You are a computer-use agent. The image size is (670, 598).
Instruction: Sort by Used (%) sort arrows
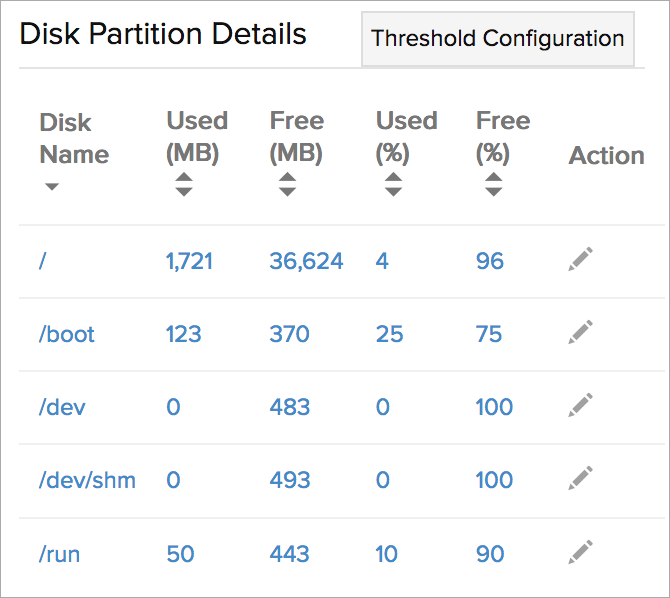coord(393,185)
